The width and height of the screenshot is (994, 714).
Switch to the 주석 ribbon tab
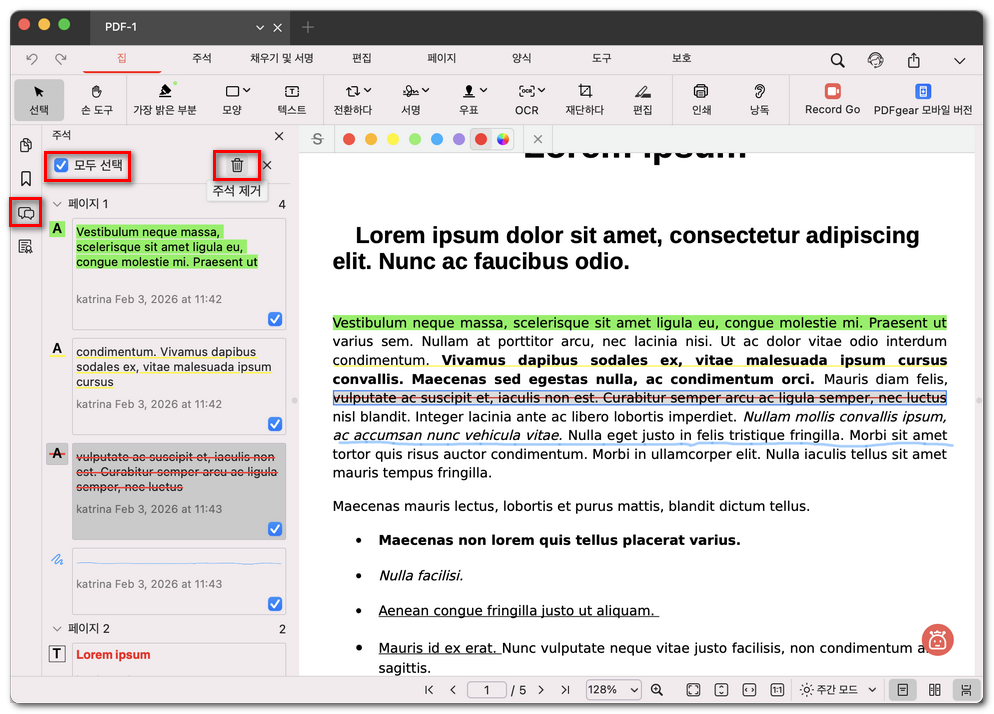click(201, 59)
